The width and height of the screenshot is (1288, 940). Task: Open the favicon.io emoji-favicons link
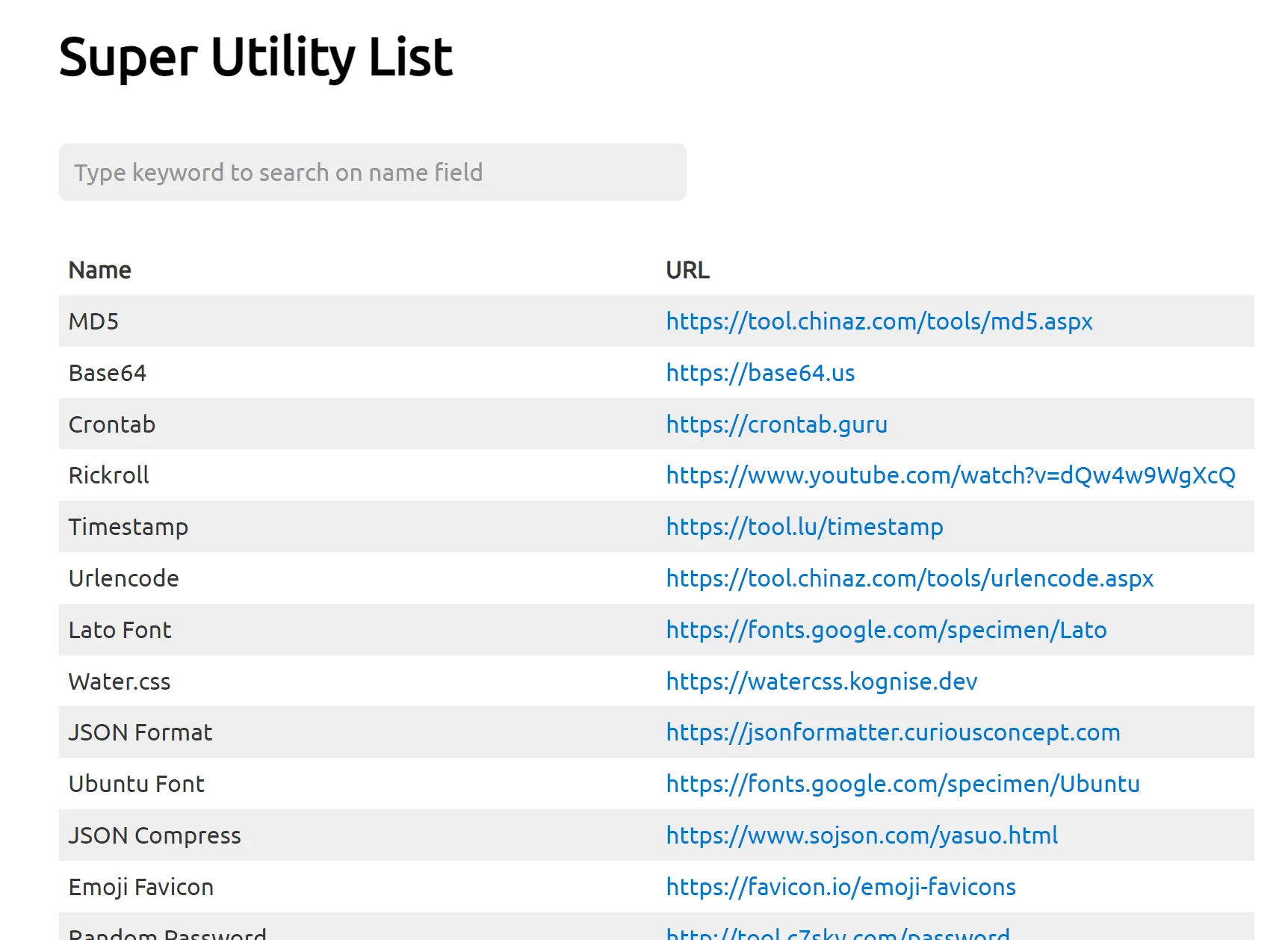point(841,887)
